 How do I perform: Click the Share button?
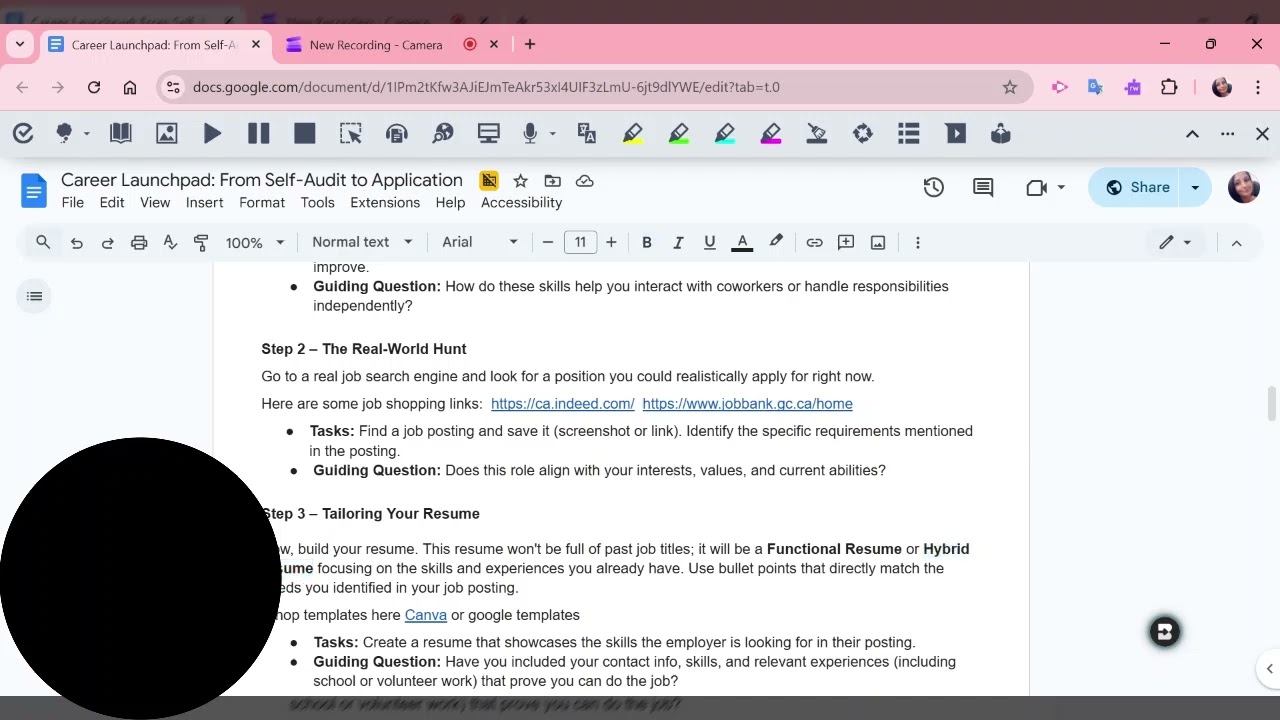[x=1137, y=187]
